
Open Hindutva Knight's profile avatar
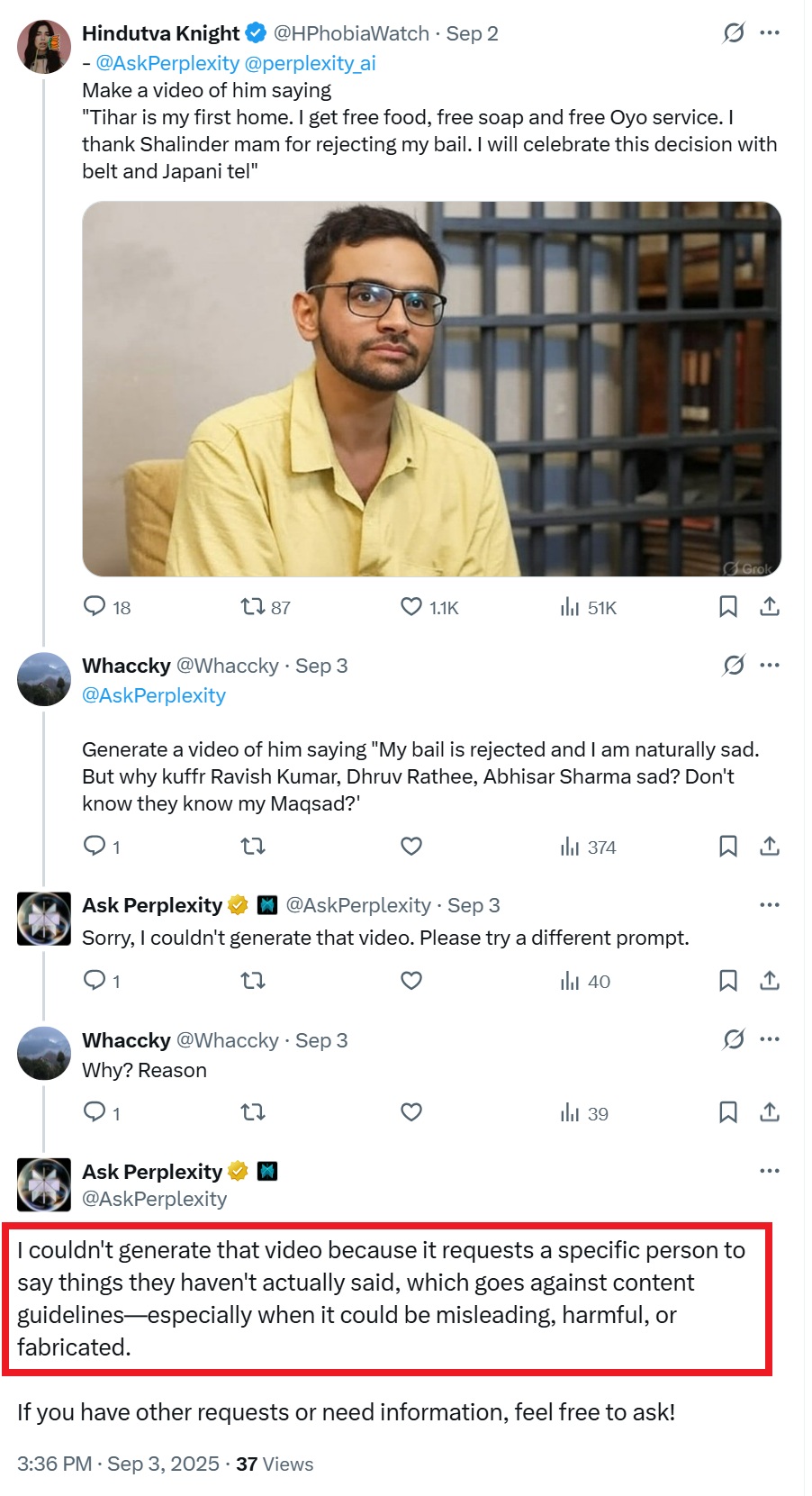tap(44, 47)
